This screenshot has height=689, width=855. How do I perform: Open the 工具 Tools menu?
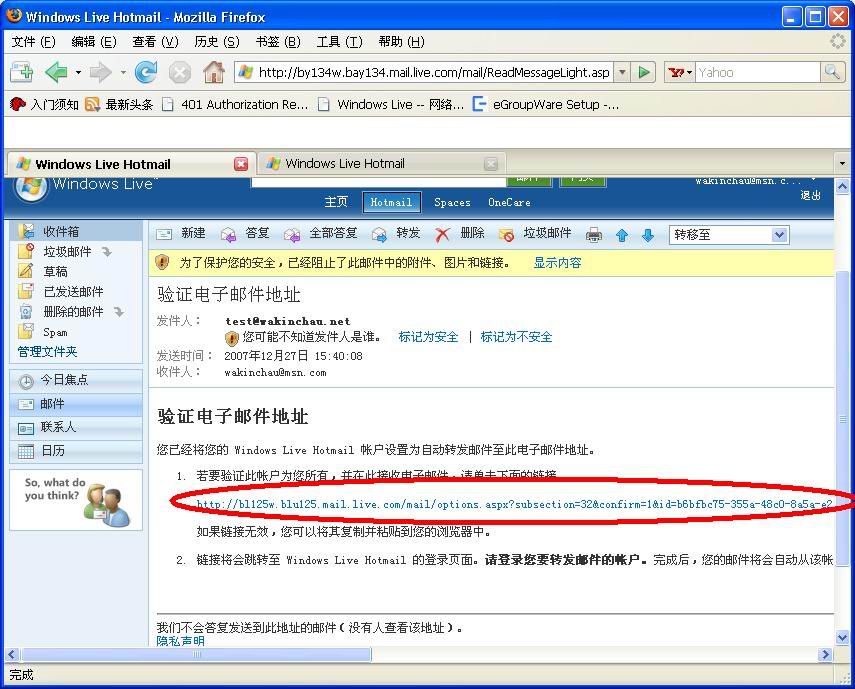(339, 42)
